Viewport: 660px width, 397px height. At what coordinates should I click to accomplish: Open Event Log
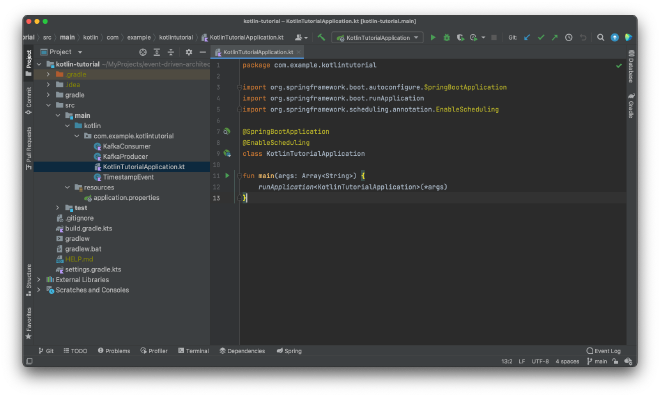tap(604, 351)
